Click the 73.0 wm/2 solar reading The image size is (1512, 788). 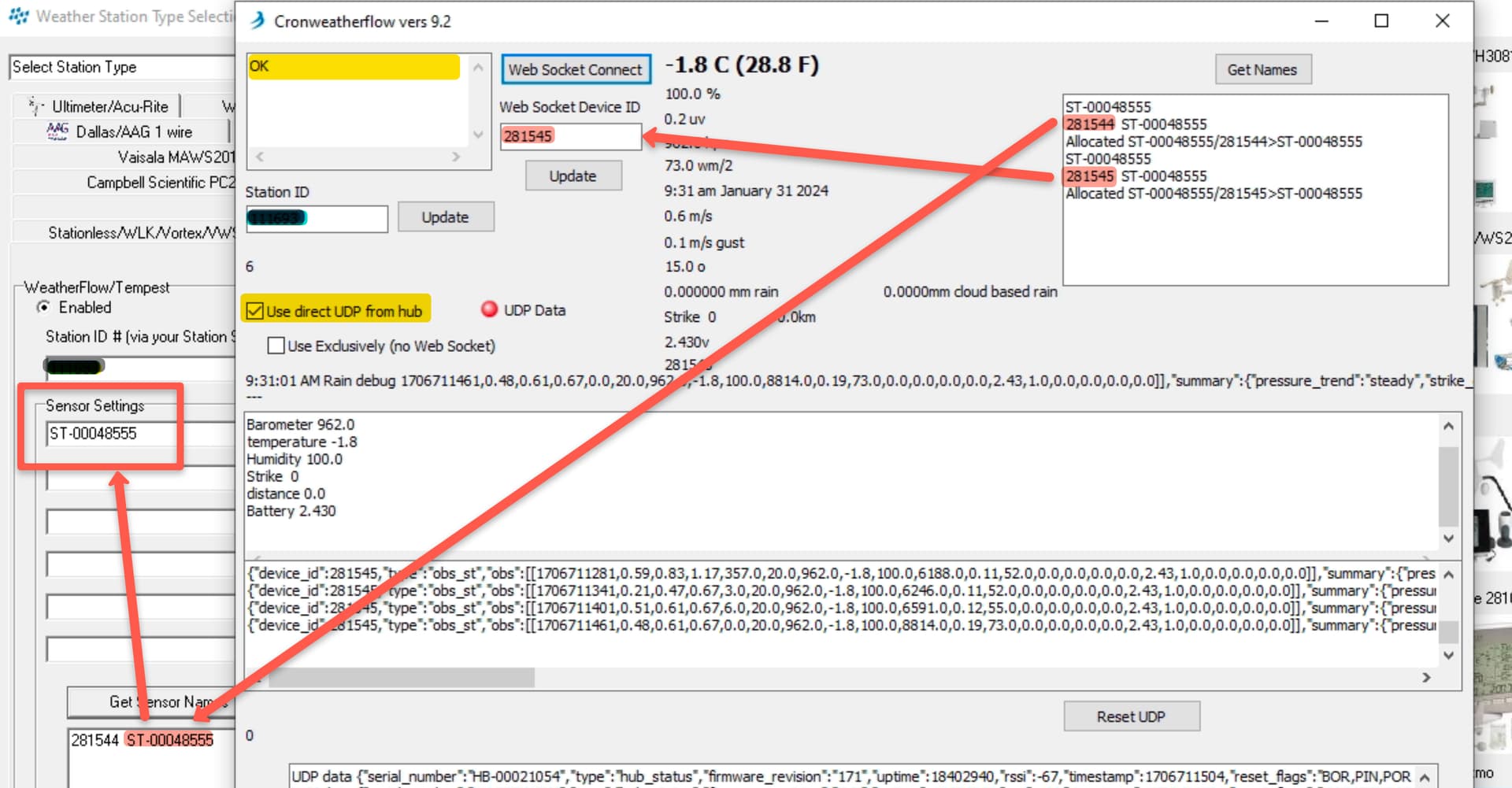coord(699,165)
